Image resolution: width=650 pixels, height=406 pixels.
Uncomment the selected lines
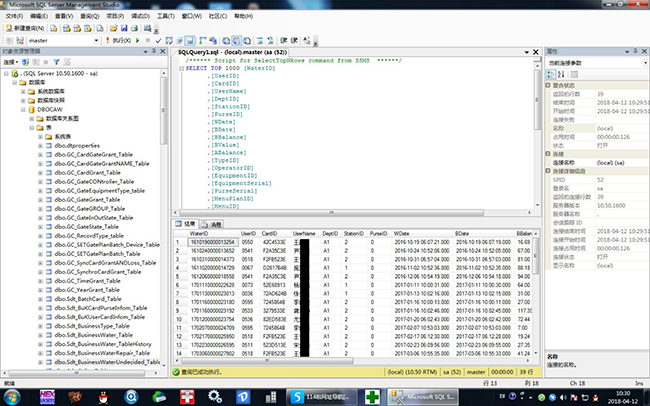click(270, 41)
